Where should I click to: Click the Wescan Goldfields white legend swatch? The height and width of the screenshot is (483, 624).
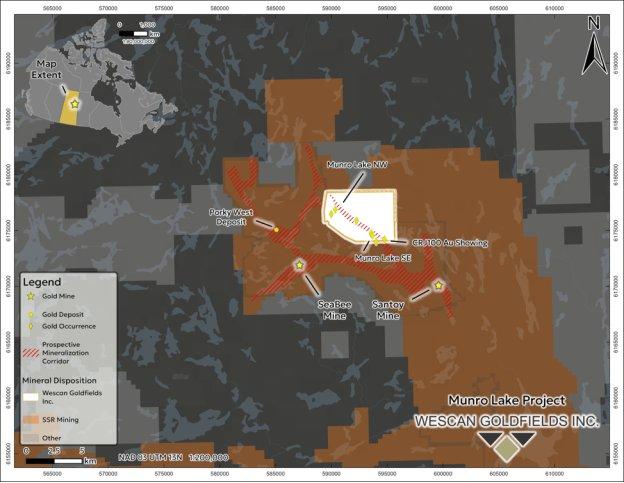tap(31, 397)
